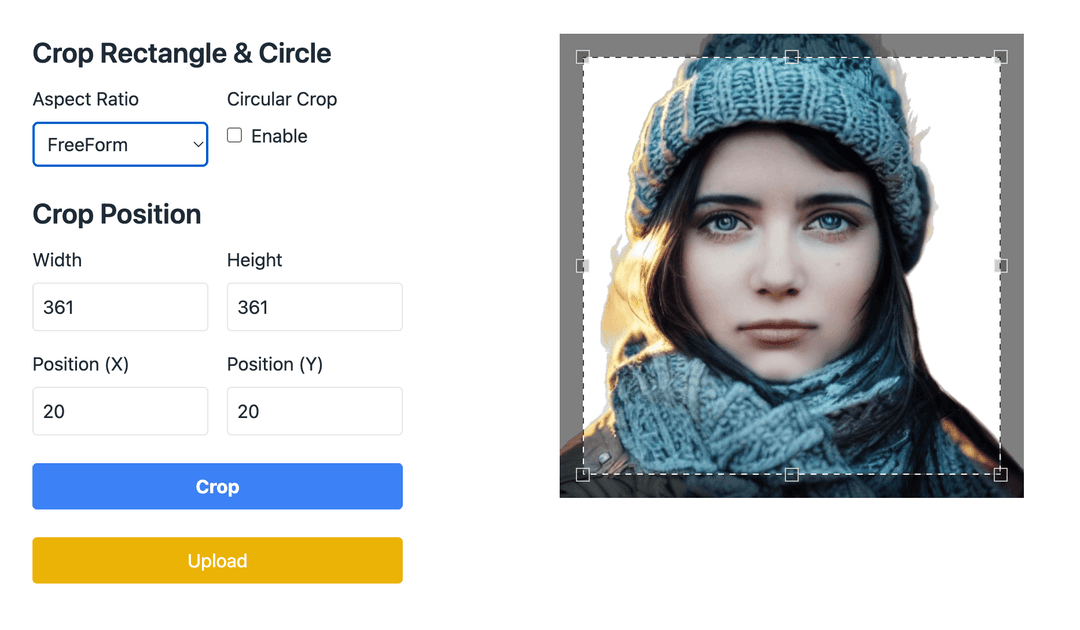Screen dimensions: 1080x630
Task: Click the Width input showing 361
Action: (x=120, y=307)
